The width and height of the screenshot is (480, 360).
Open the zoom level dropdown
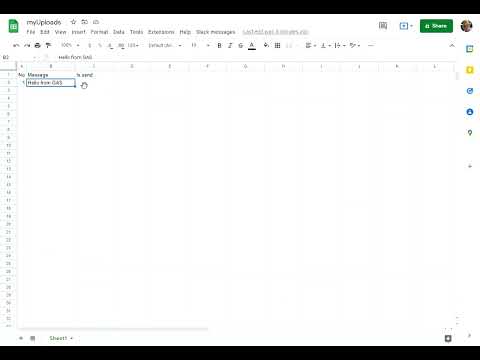coord(71,45)
